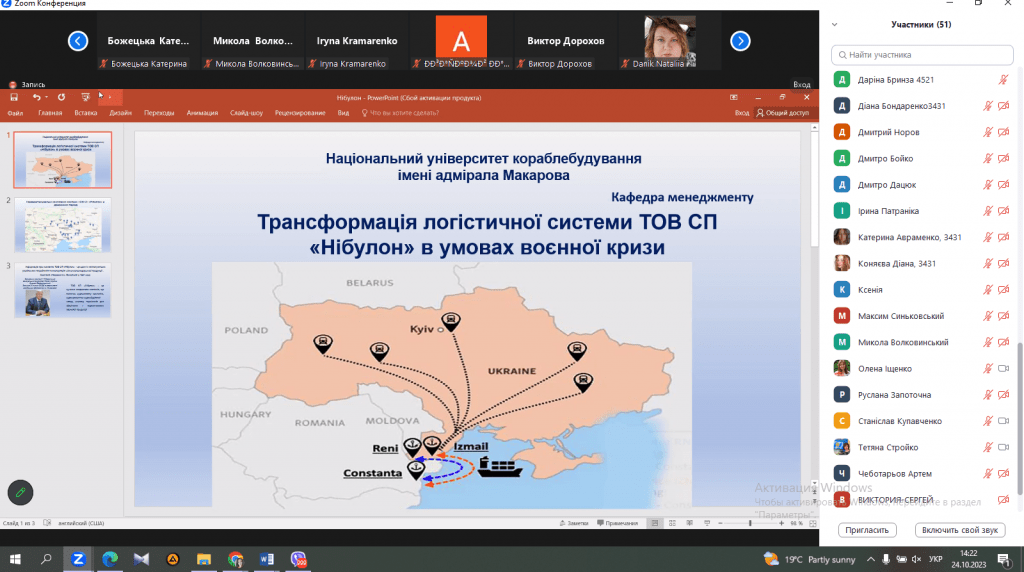Click the green annotation pencil button
The height and width of the screenshot is (572, 1024).
(20, 492)
